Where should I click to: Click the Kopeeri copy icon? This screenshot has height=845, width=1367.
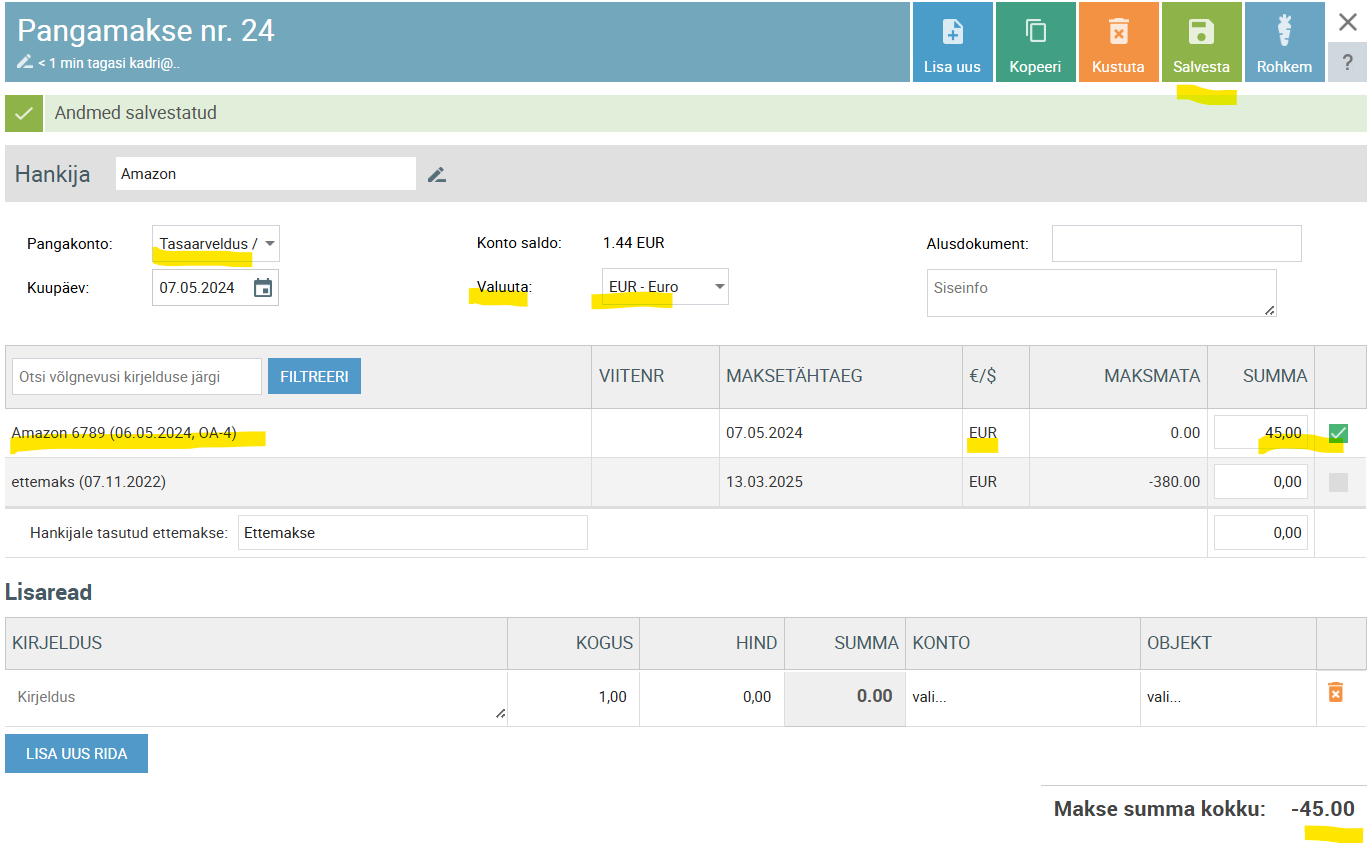pyautogui.click(x=1035, y=33)
